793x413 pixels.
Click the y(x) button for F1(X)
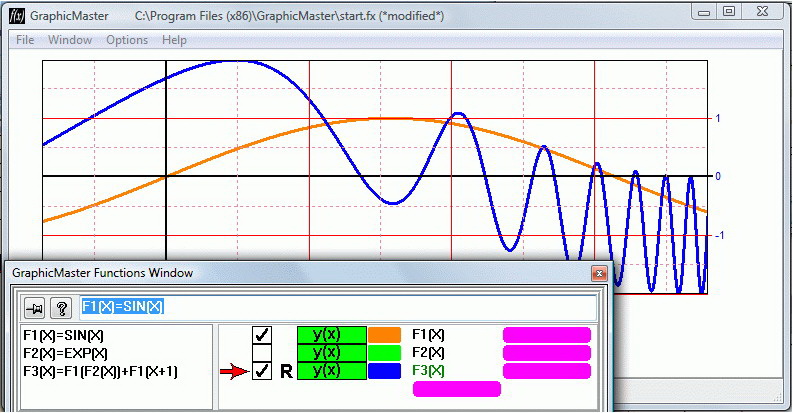coord(332,335)
